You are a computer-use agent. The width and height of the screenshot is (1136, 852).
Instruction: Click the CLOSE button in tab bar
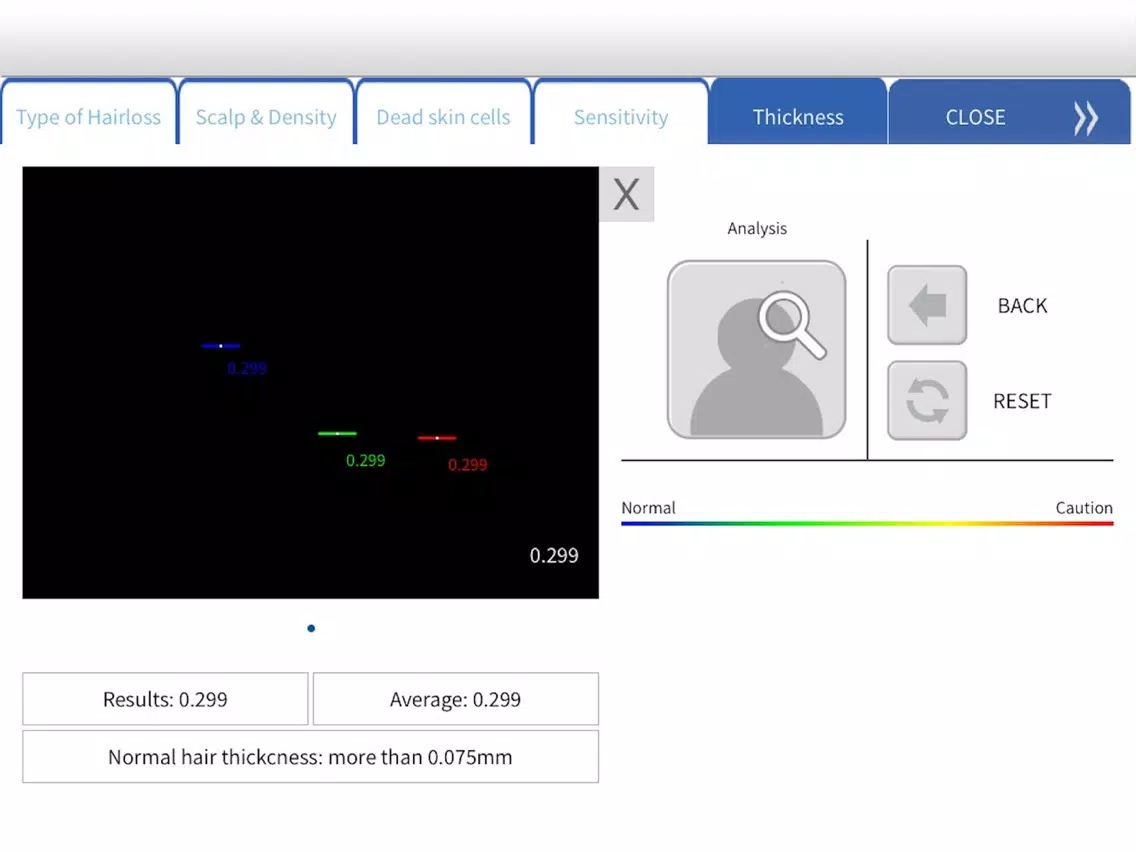pos(975,117)
